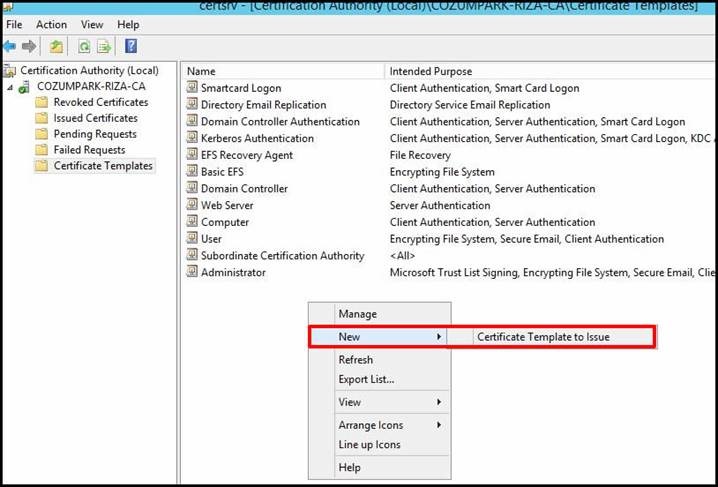Click the '<All>' intended purpose cell
Screen dimensions: 718x487
[x=402, y=256]
